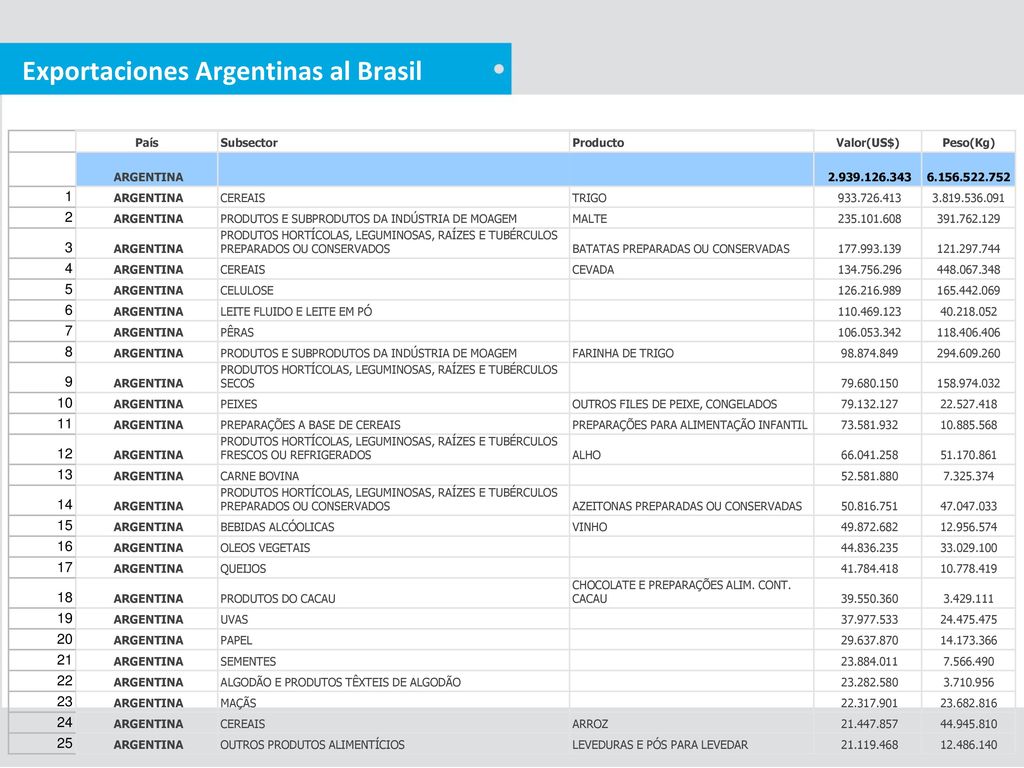Select total value 2.939.126.343
Image resolution: width=1024 pixels, height=768 pixels.
[x=869, y=177]
